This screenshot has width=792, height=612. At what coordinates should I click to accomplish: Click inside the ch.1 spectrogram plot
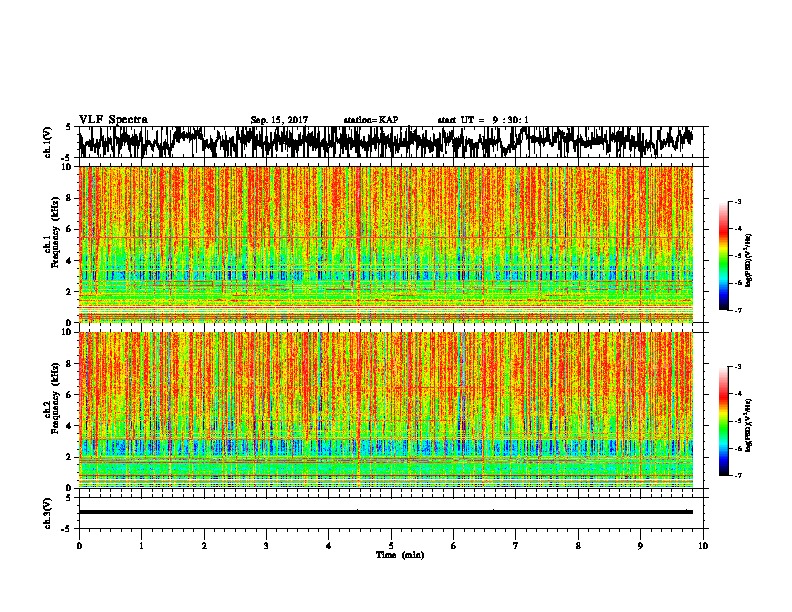pos(386,244)
